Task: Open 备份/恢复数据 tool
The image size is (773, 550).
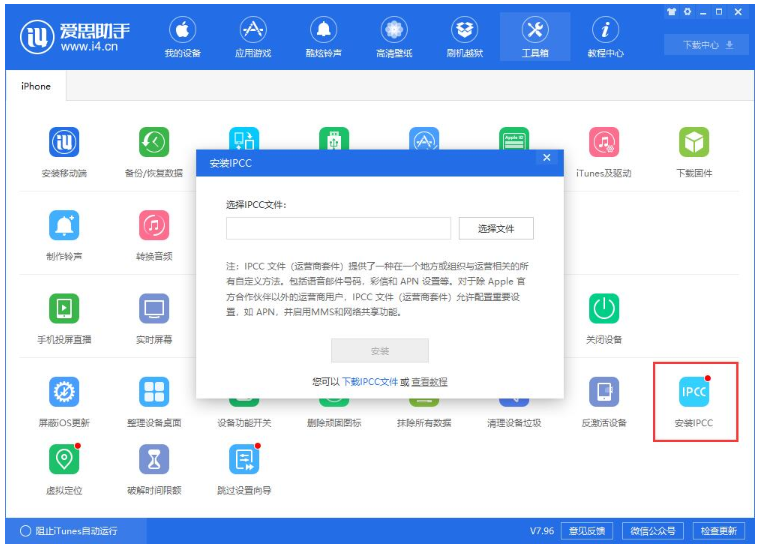Action: point(156,154)
